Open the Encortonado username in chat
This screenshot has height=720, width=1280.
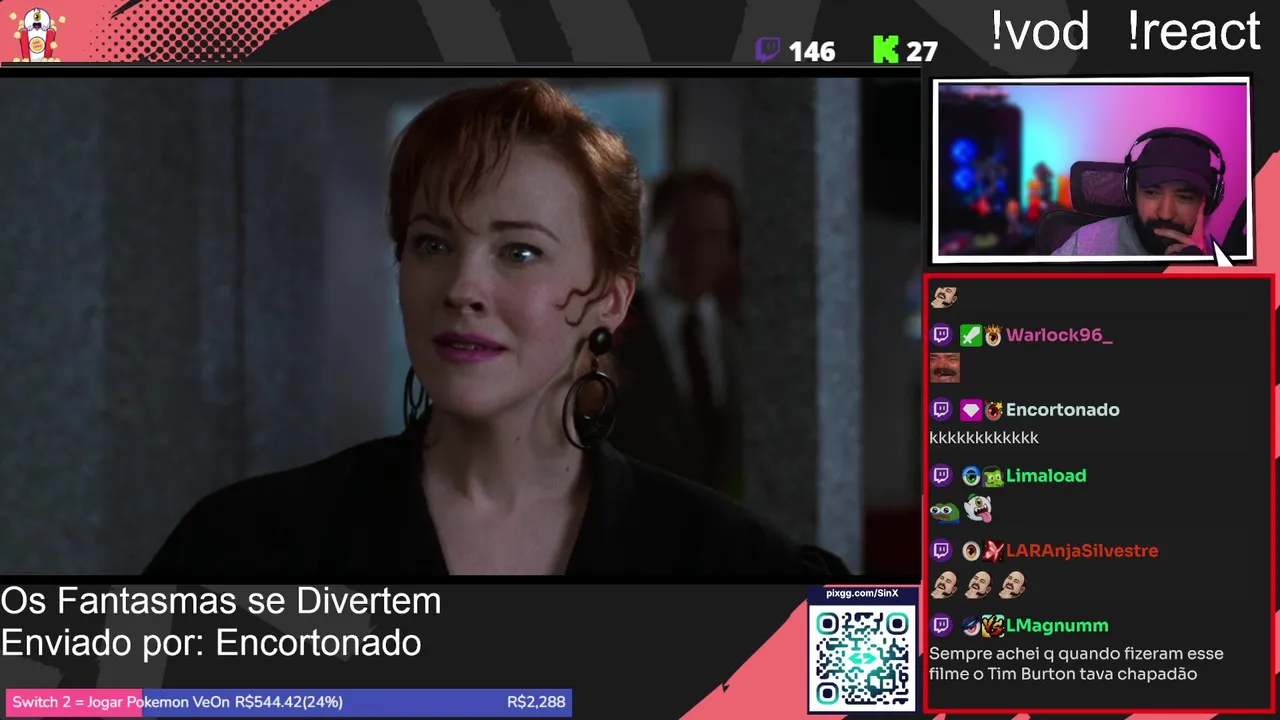pyautogui.click(x=1062, y=410)
